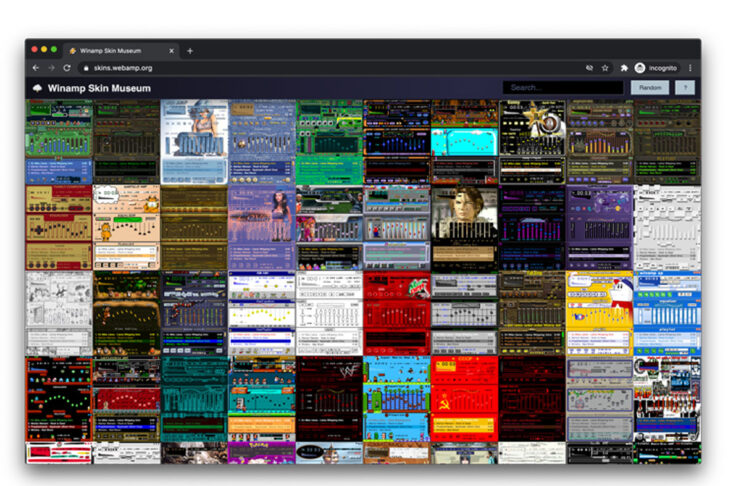Open the skin with the man's portrait

coord(465,227)
